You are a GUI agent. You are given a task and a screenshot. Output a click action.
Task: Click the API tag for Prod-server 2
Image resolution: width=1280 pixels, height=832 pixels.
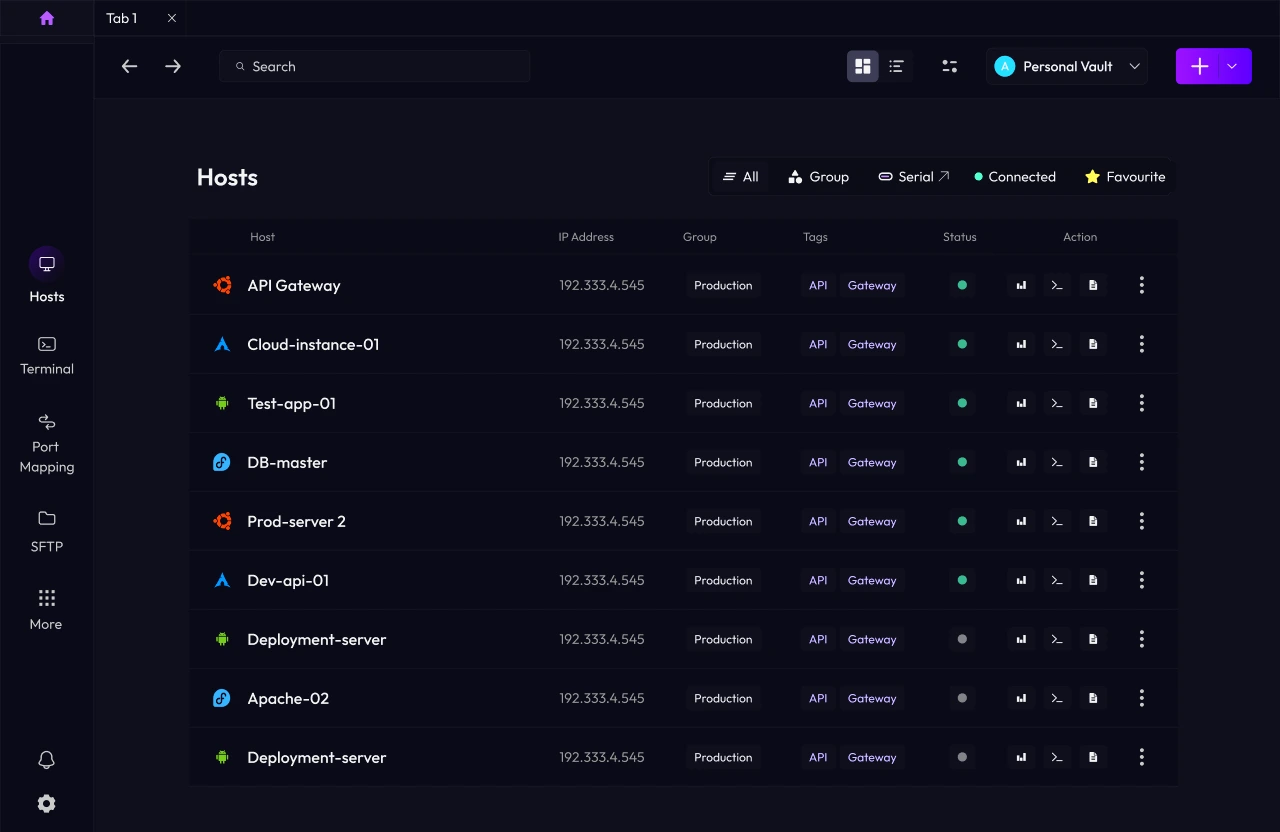coord(818,521)
